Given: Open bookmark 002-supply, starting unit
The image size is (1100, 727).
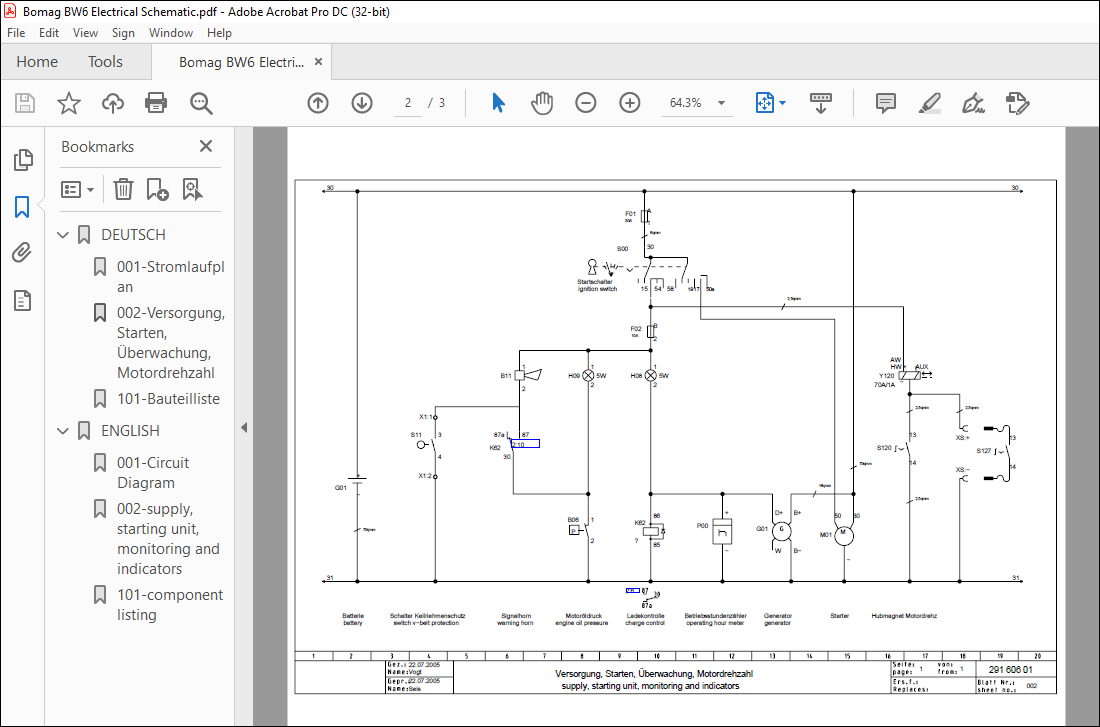Looking at the screenshot, I should click(x=168, y=538).
